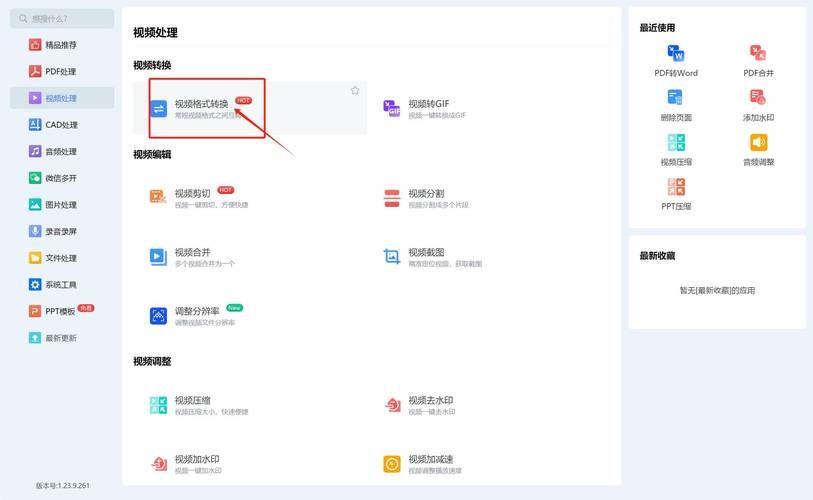813x500 pixels.
Task: Open CAD处理 category
Action: [x=53, y=125]
